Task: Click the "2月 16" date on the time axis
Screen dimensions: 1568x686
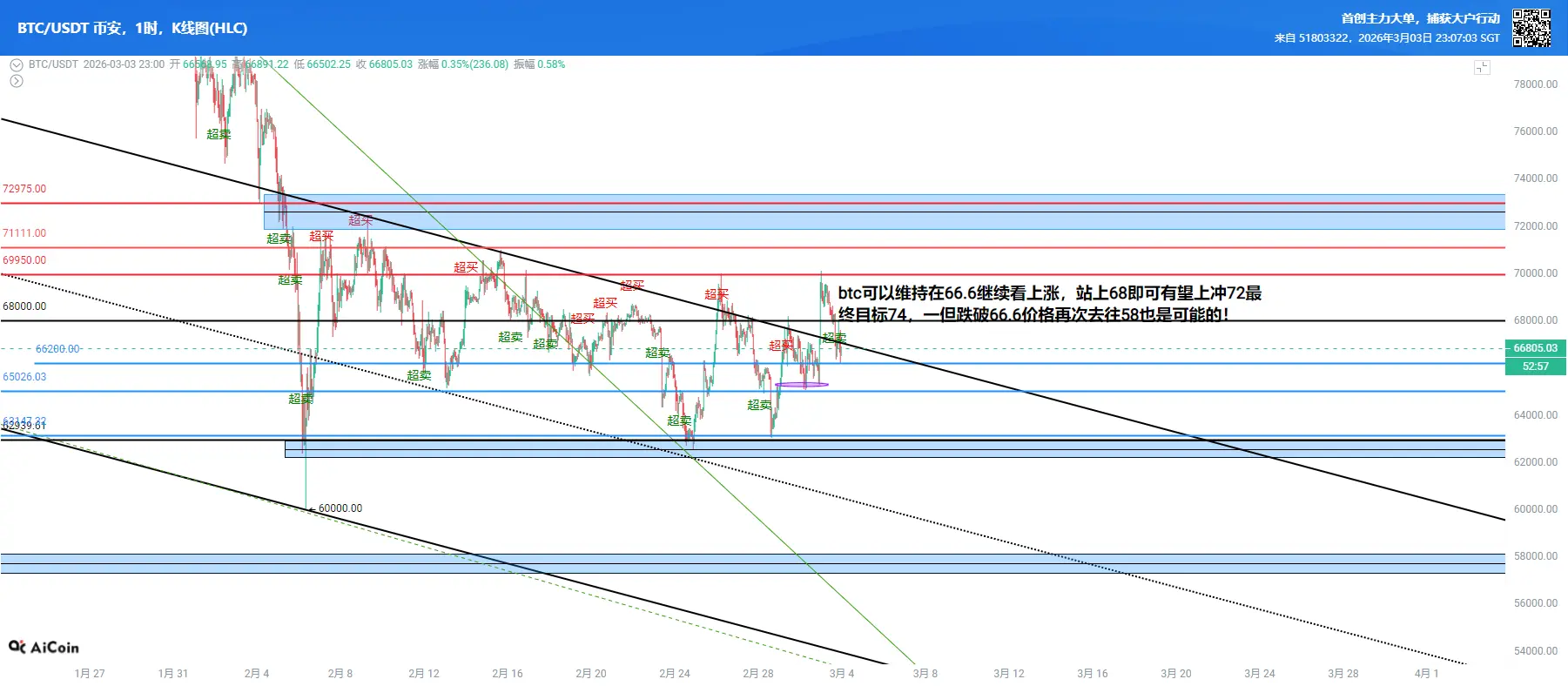Action: (x=508, y=674)
